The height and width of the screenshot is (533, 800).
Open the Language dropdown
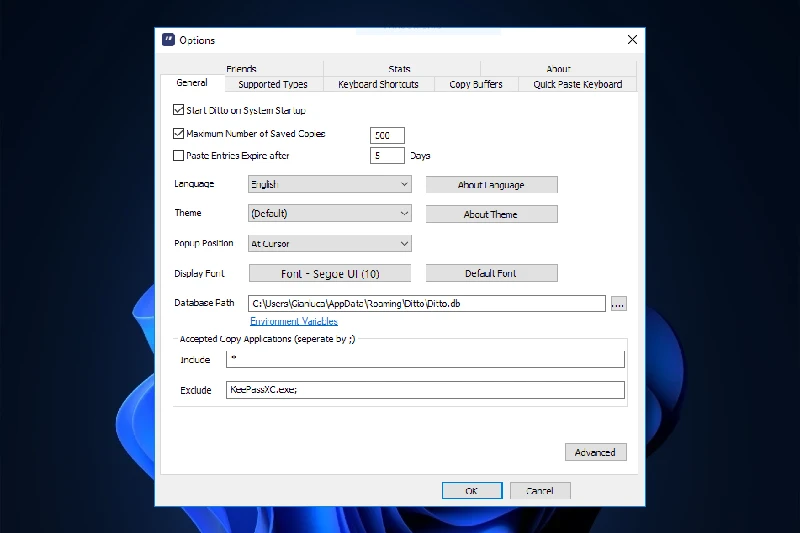point(330,184)
